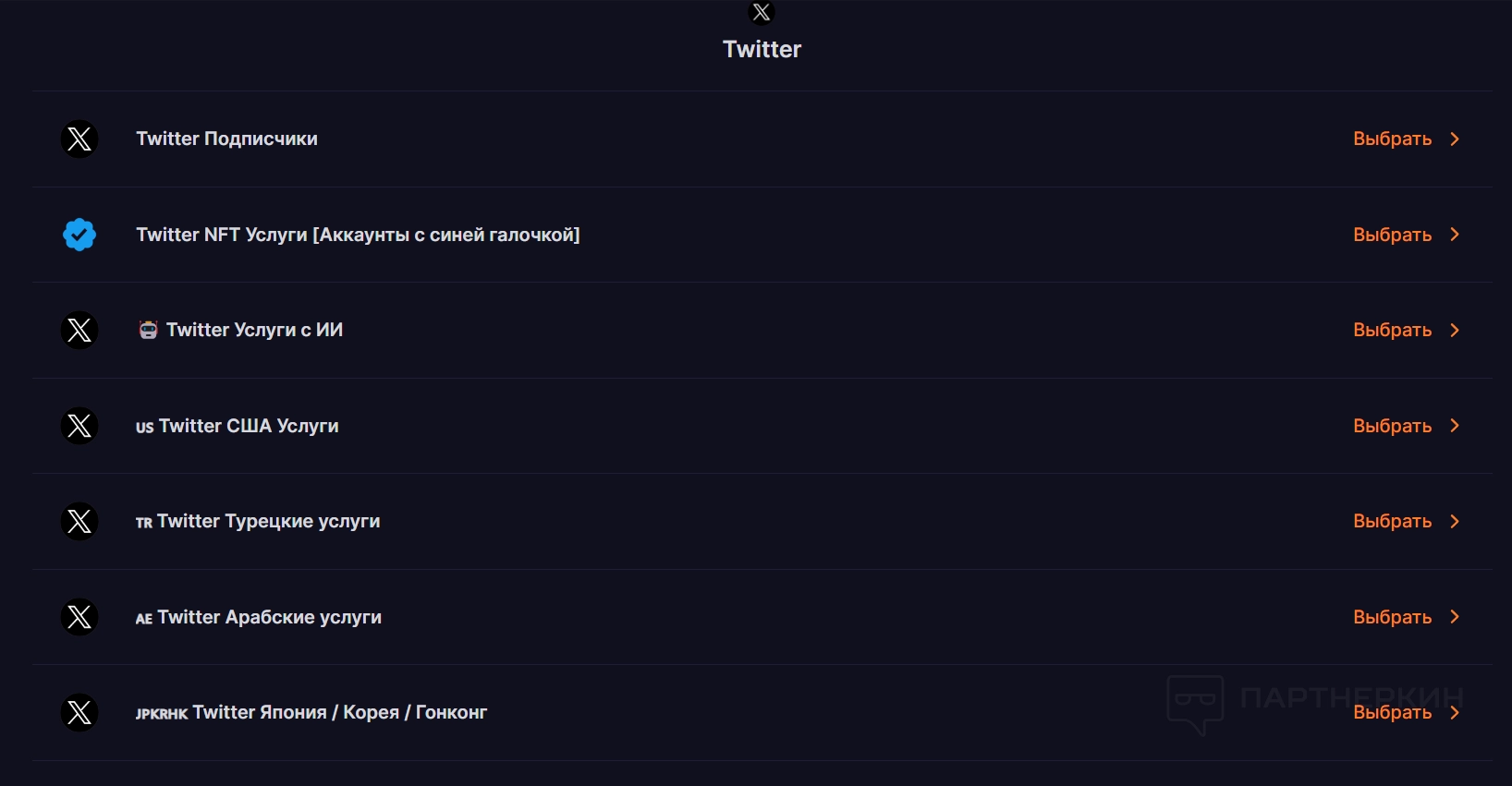
Task: Click the X icon beside Twitter Подписчики
Action: click(79, 139)
